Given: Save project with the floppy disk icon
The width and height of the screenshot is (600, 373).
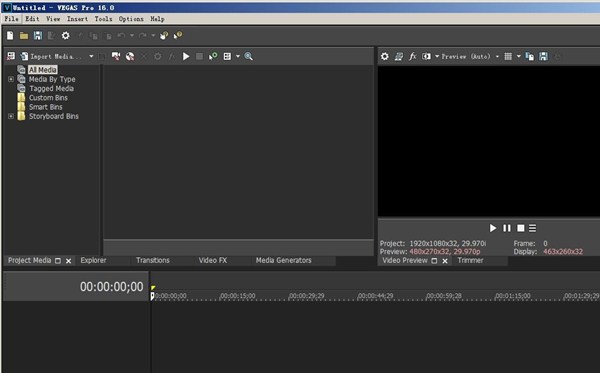Looking at the screenshot, I should pos(38,36).
